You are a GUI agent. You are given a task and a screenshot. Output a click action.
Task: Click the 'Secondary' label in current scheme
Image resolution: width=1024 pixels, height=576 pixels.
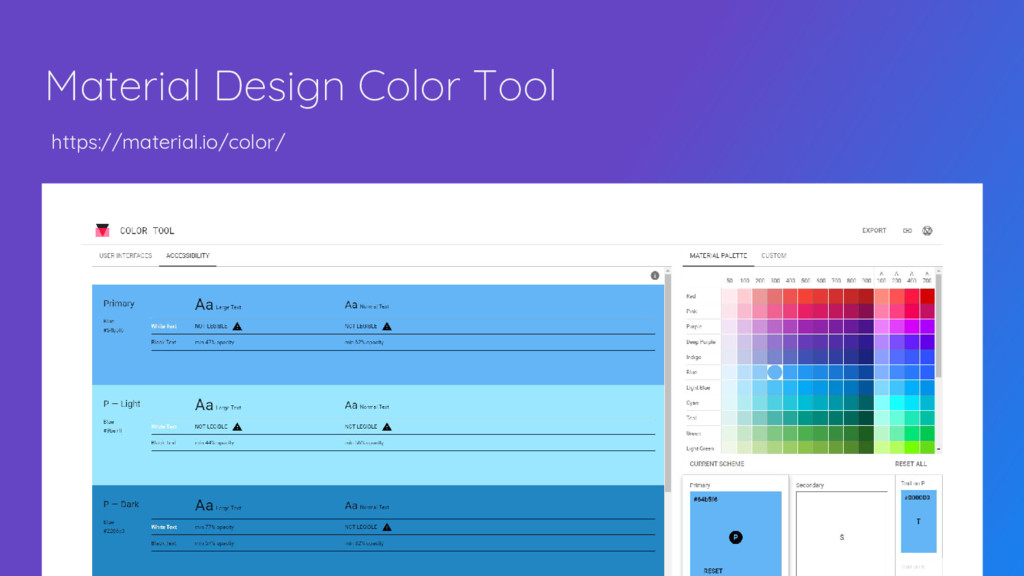(x=810, y=485)
